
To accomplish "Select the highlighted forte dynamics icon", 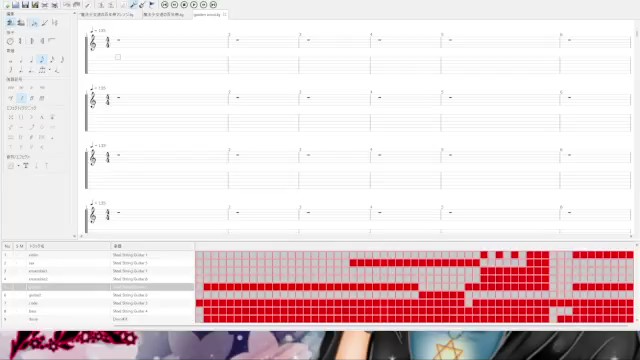I will click(22, 98).
